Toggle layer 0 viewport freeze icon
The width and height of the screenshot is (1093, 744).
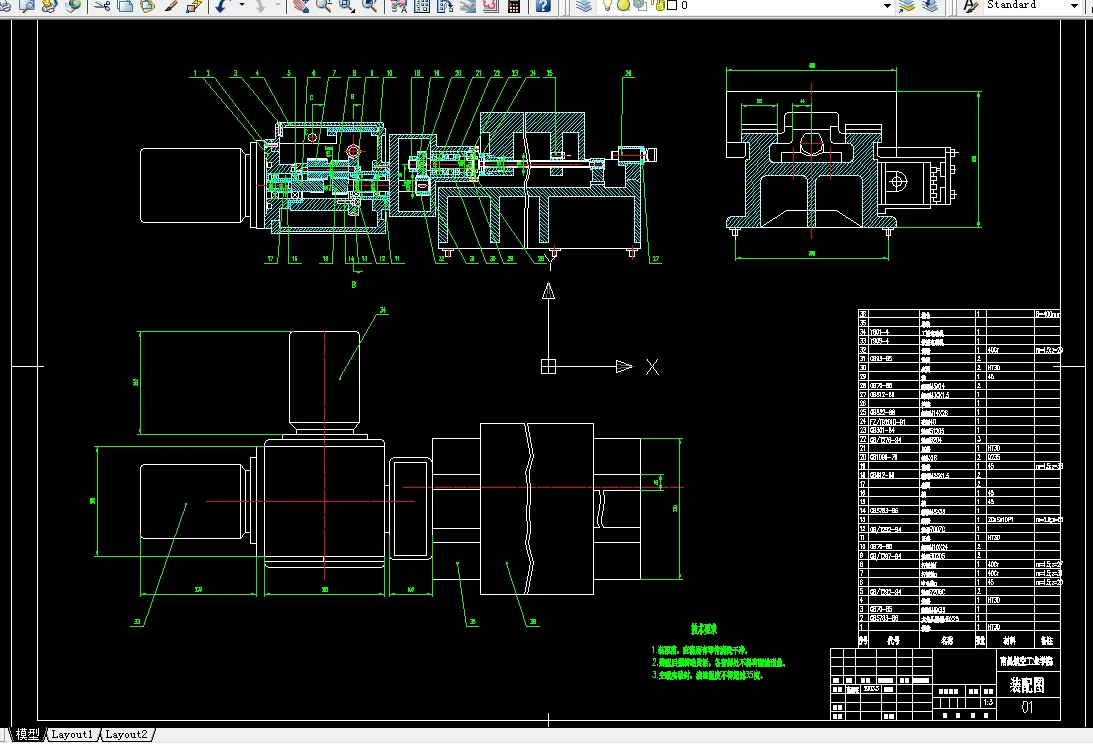pyautogui.click(x=639, y=5)
